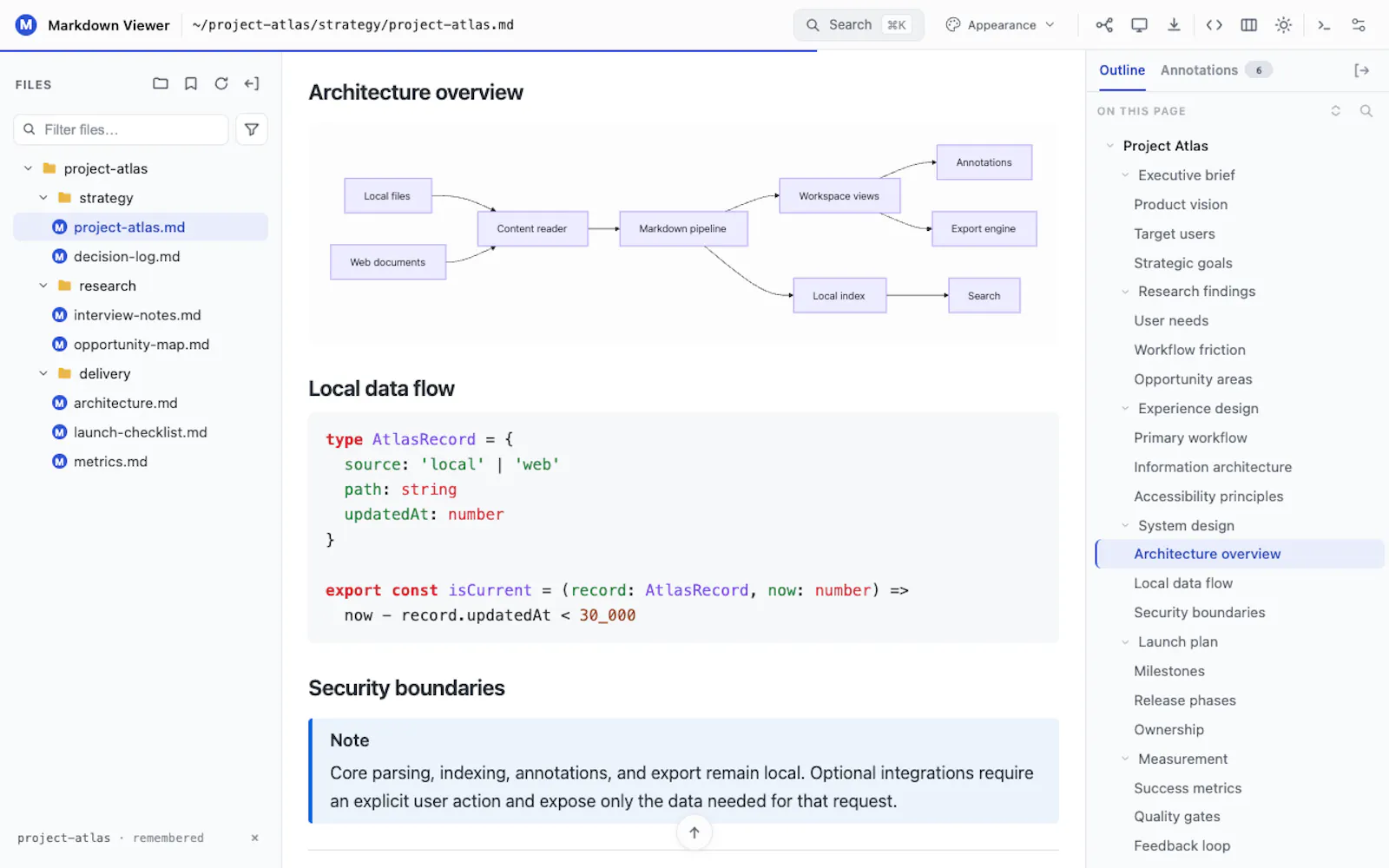Open the Search box in header

pyautogui.click(x=859, y=25)
